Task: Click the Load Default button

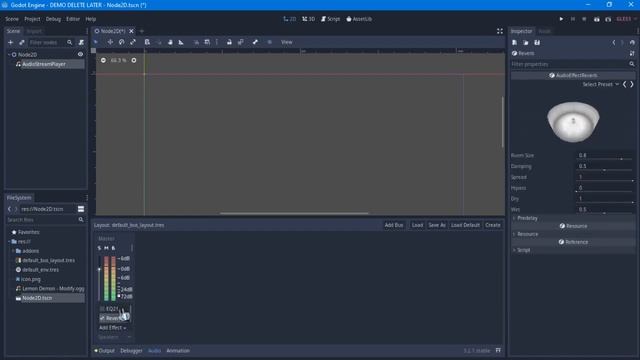Action: (465, 225)
